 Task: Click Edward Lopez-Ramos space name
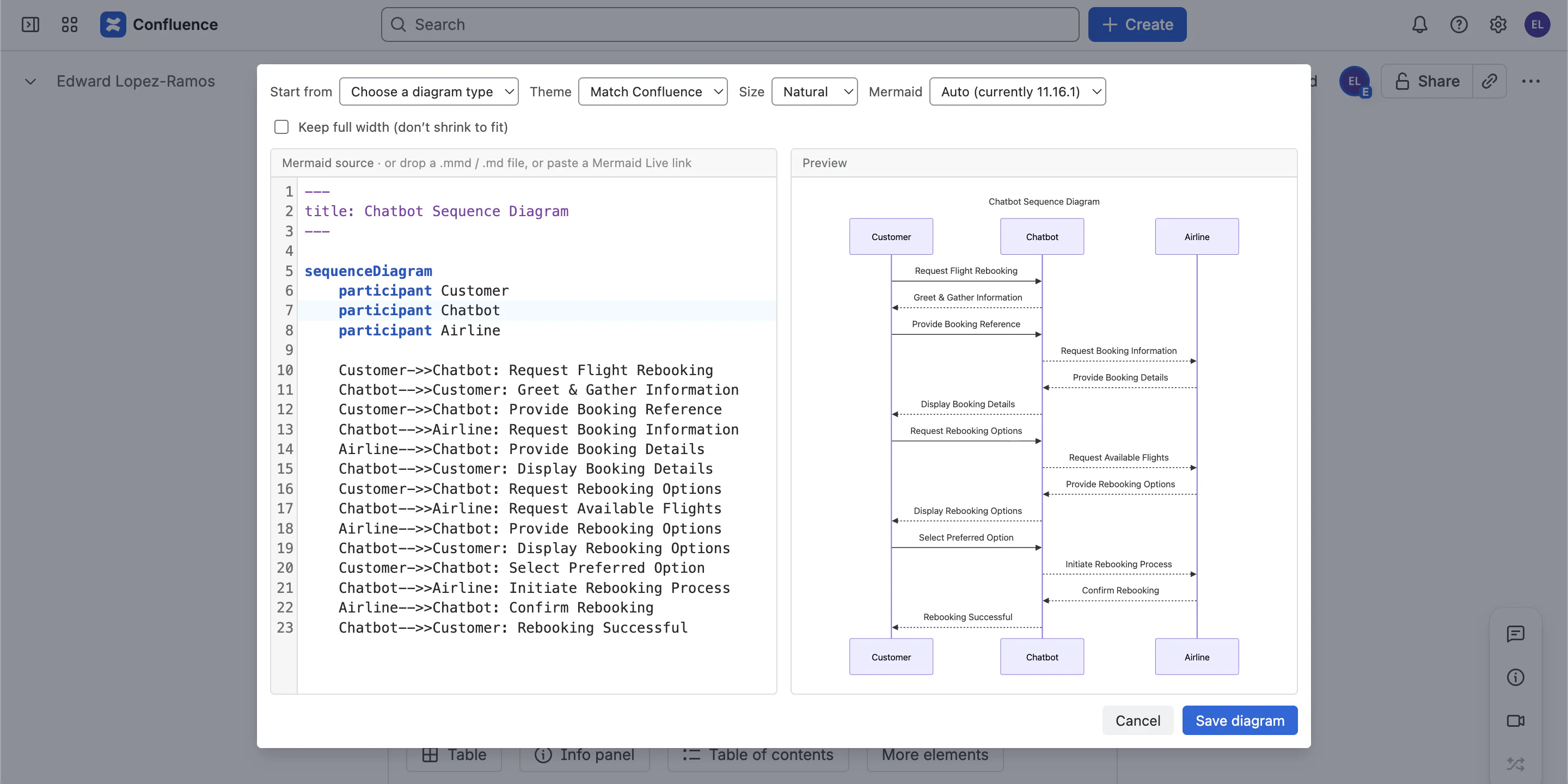coord(136,81)
